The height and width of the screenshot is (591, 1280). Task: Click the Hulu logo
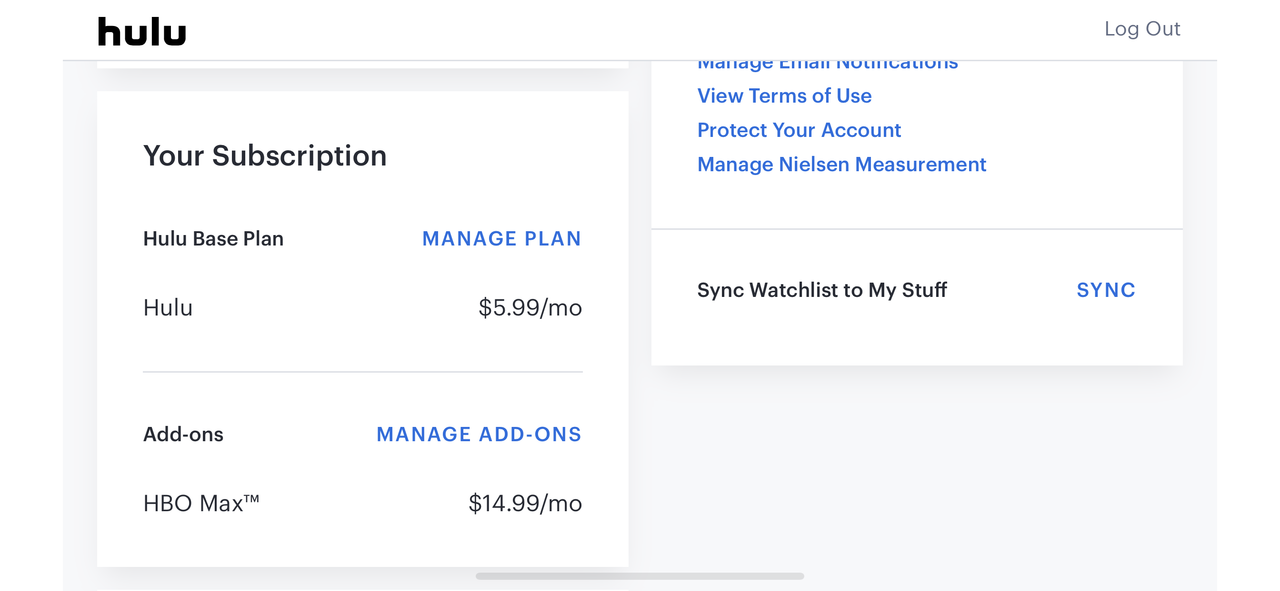142,31
